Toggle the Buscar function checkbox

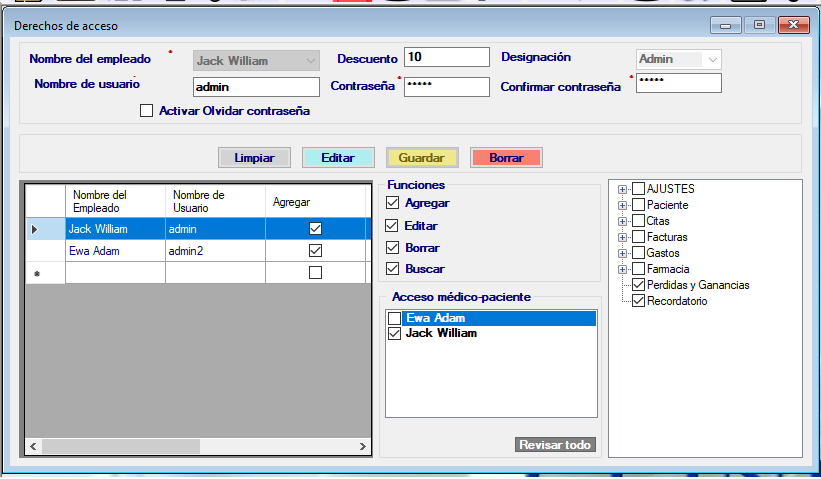[392, 269]
